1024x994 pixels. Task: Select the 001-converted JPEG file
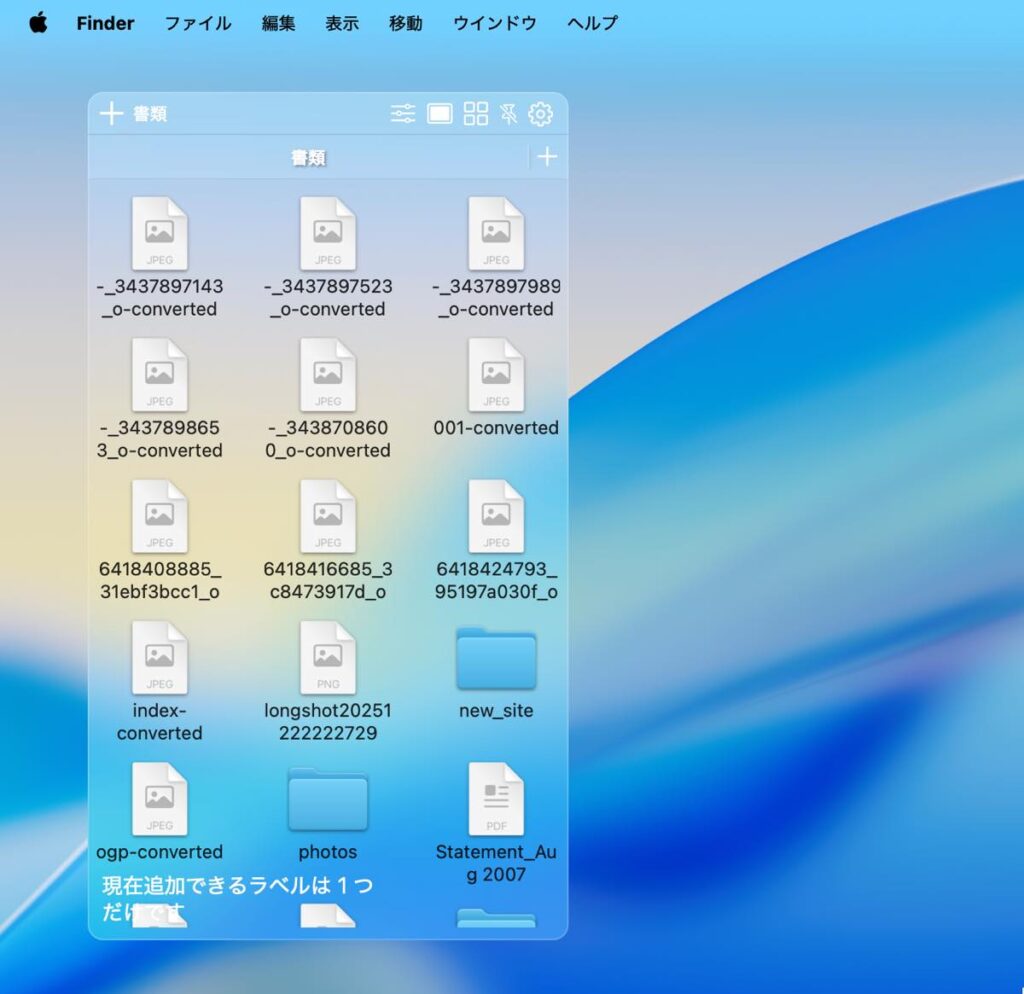(x=496, y=376)
